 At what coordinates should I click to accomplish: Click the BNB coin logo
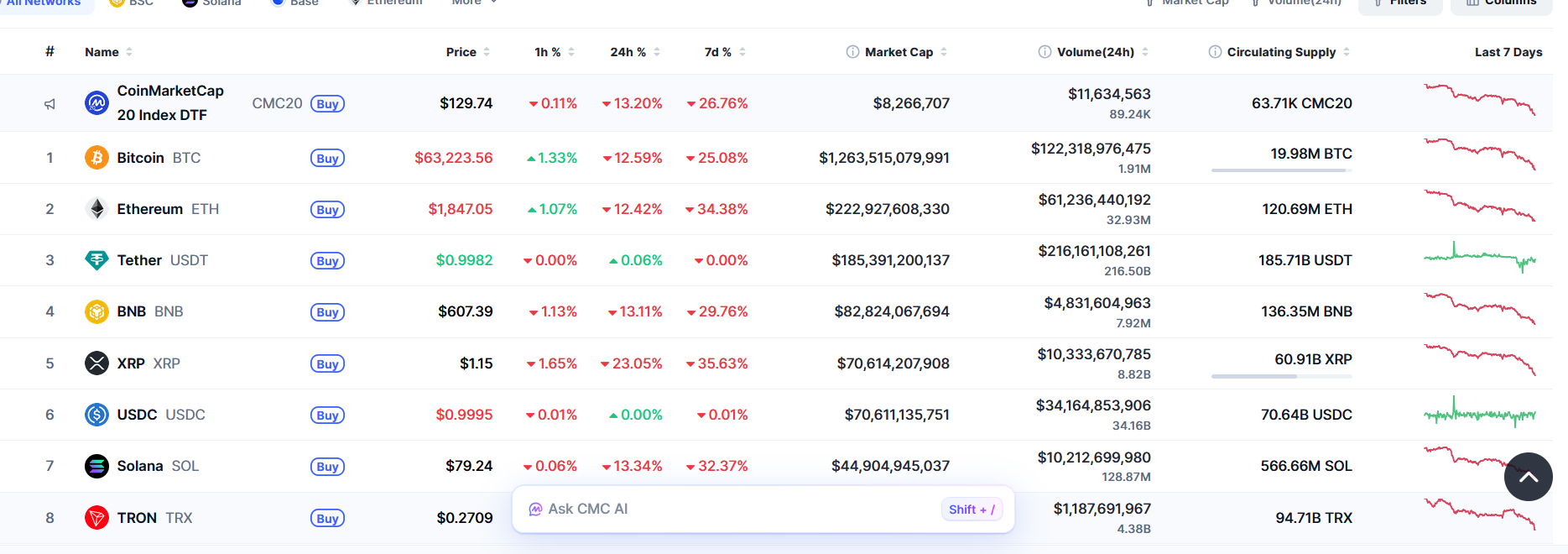point(96,312)
